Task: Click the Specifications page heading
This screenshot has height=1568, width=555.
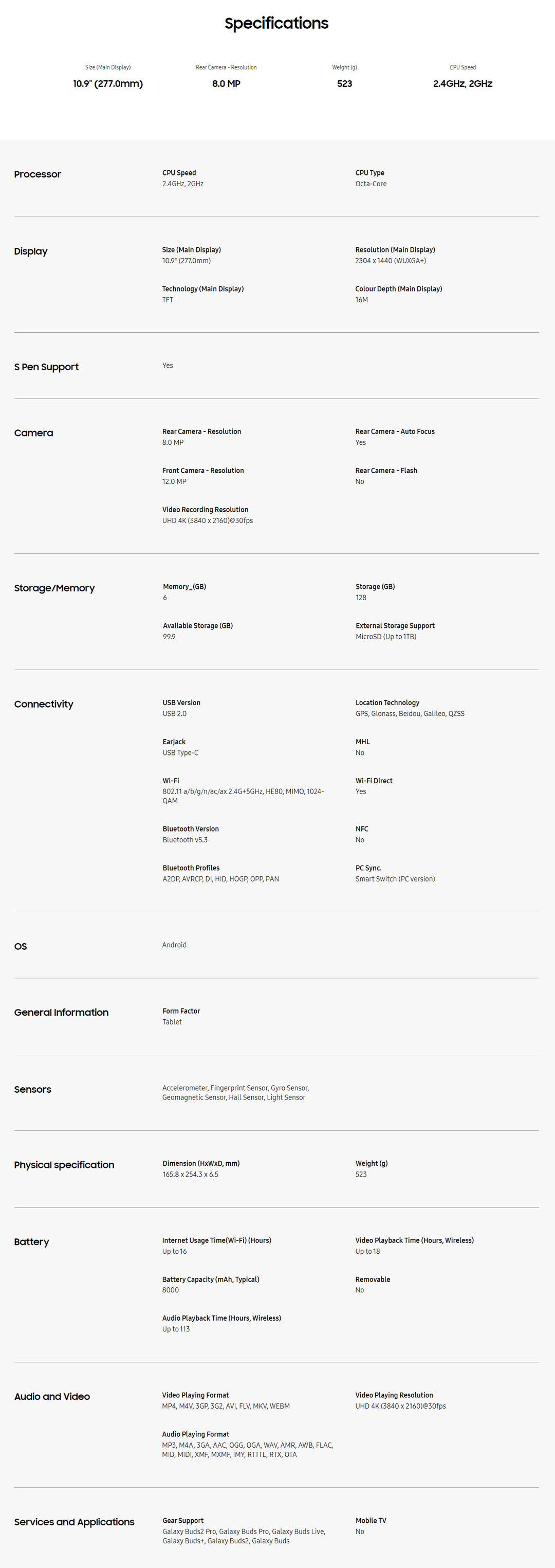Action: [x=276, y=23]
